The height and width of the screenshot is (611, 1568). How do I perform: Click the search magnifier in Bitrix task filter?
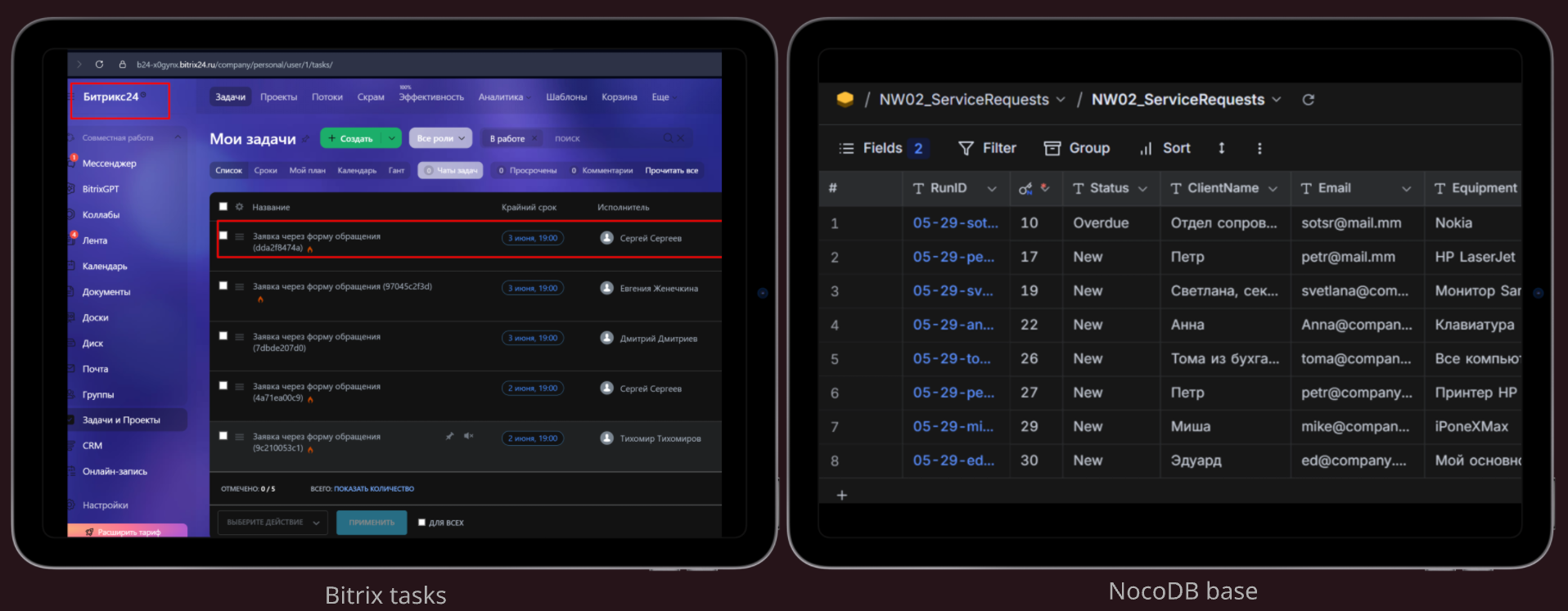668,138
